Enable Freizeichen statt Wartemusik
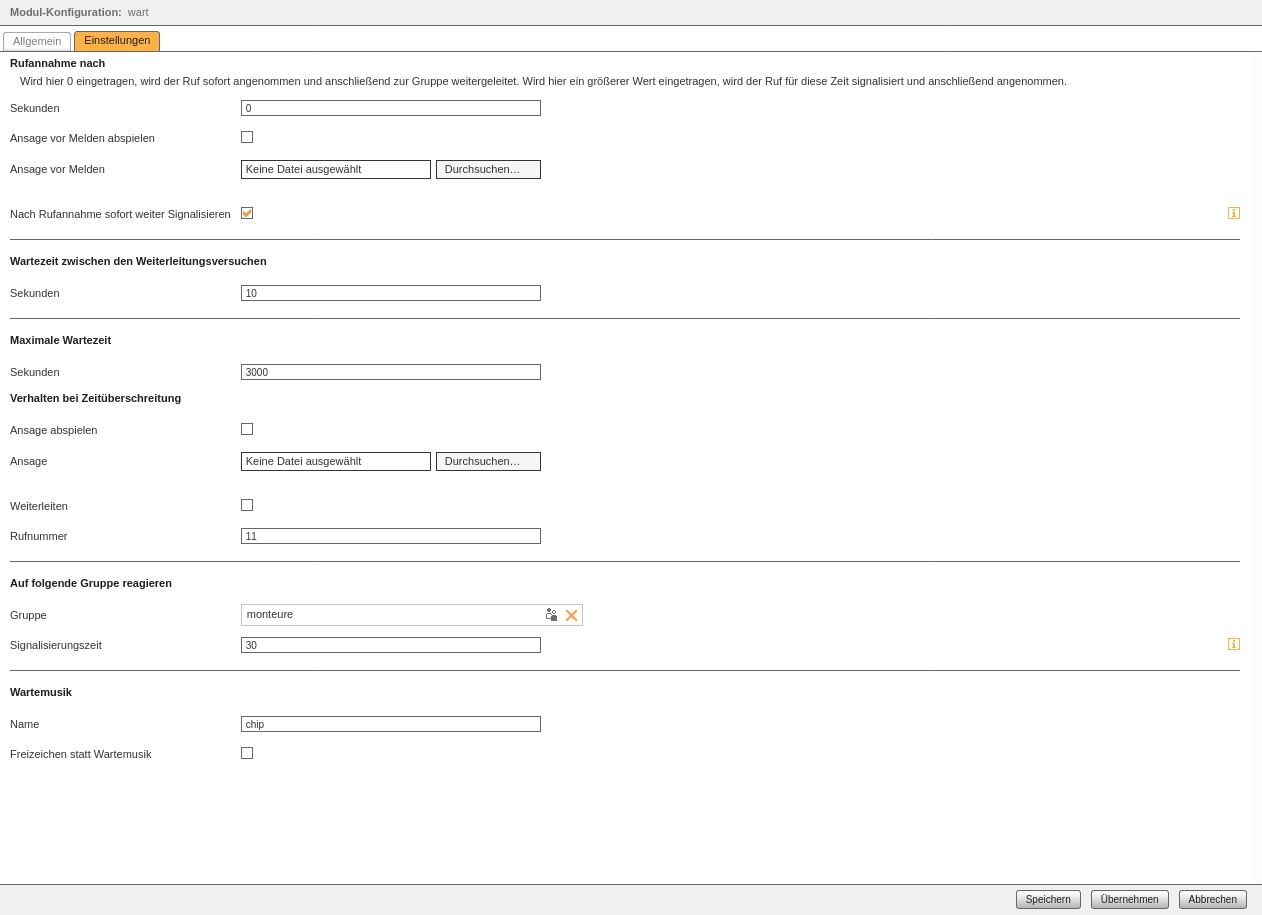1262x915 pixels. (x=246, y=752)
